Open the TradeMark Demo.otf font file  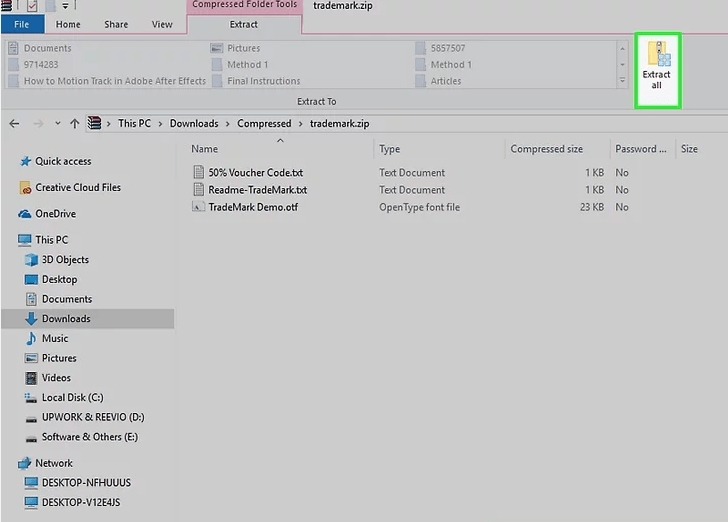(252, 207)
